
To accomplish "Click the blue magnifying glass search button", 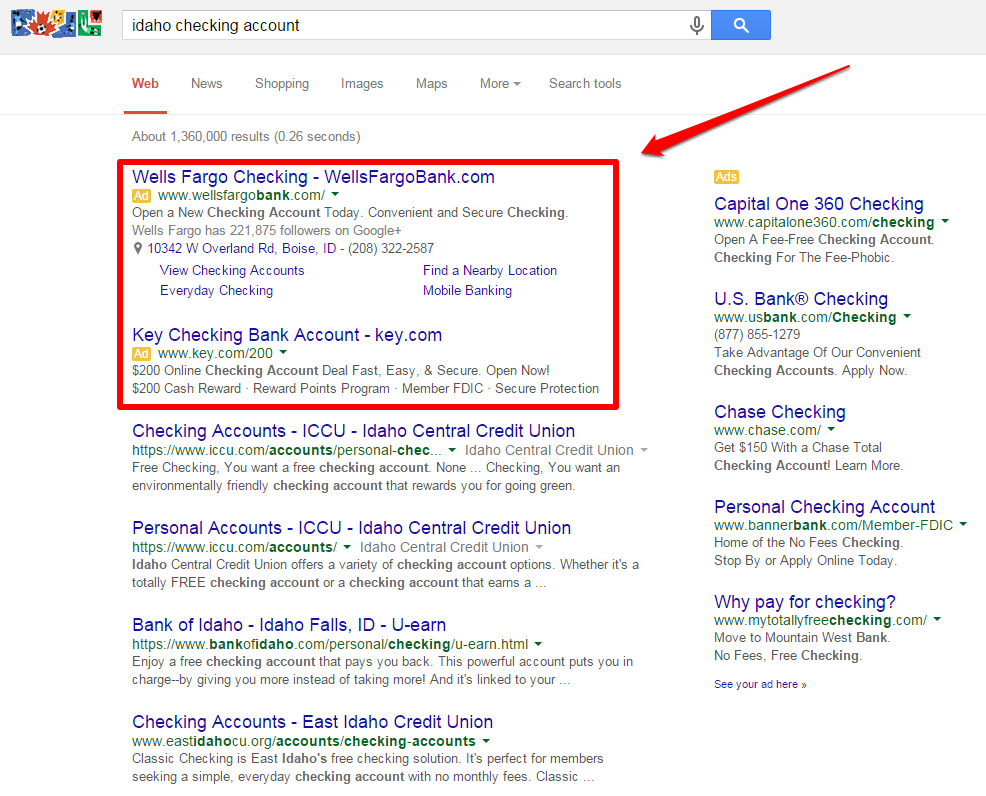I will pos(740,25).
